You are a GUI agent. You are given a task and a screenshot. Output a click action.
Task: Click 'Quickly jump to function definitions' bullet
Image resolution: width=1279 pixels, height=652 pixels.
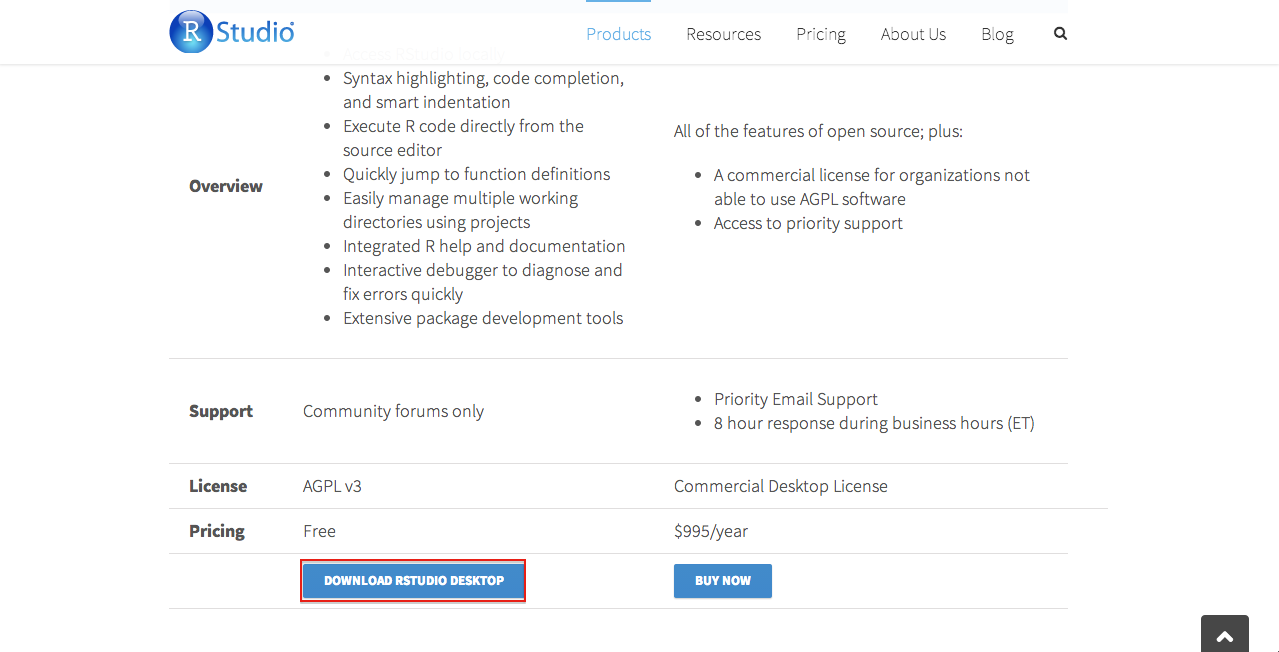[x=476, y=174]
